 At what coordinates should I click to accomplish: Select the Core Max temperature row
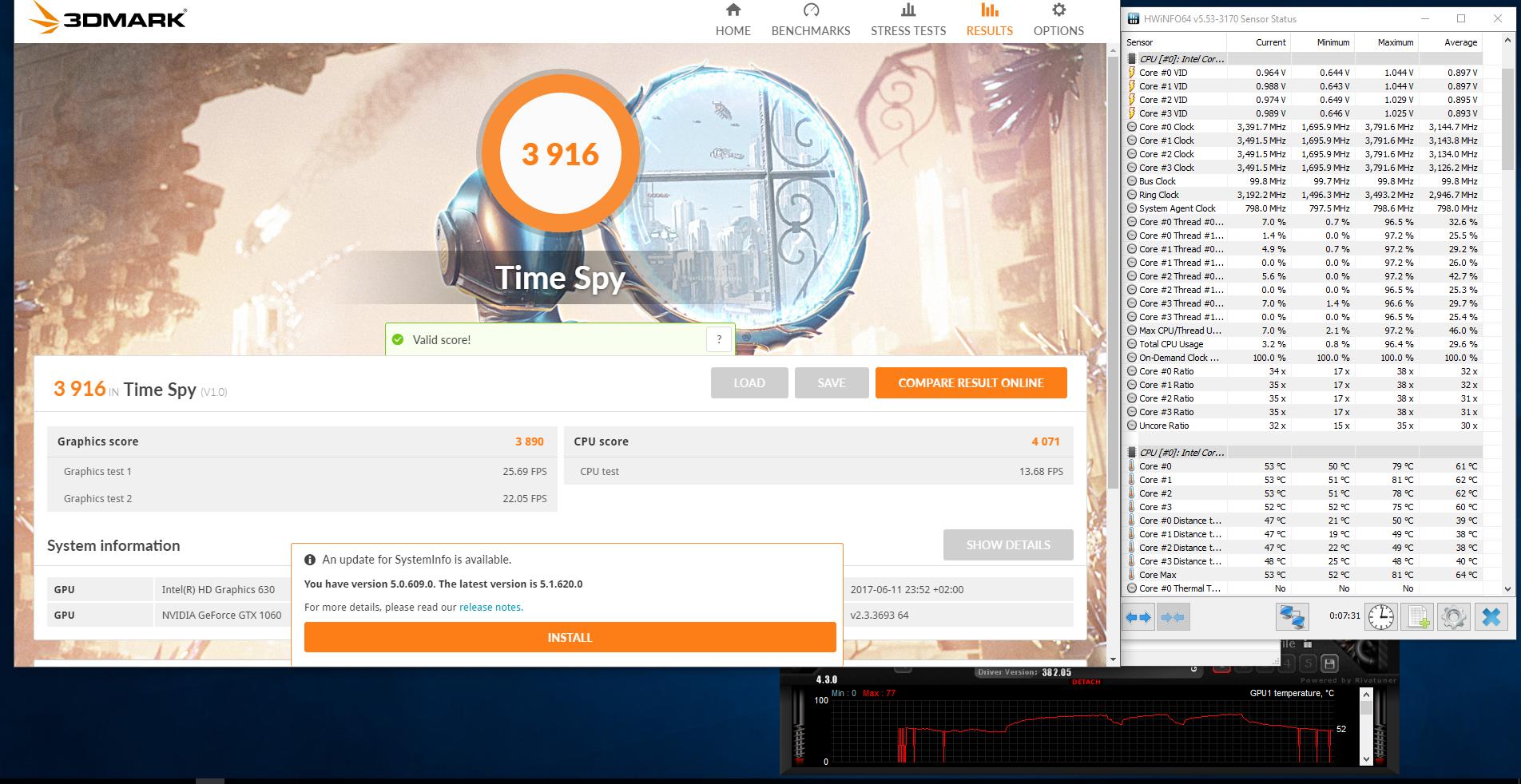tap(1303, 575)
